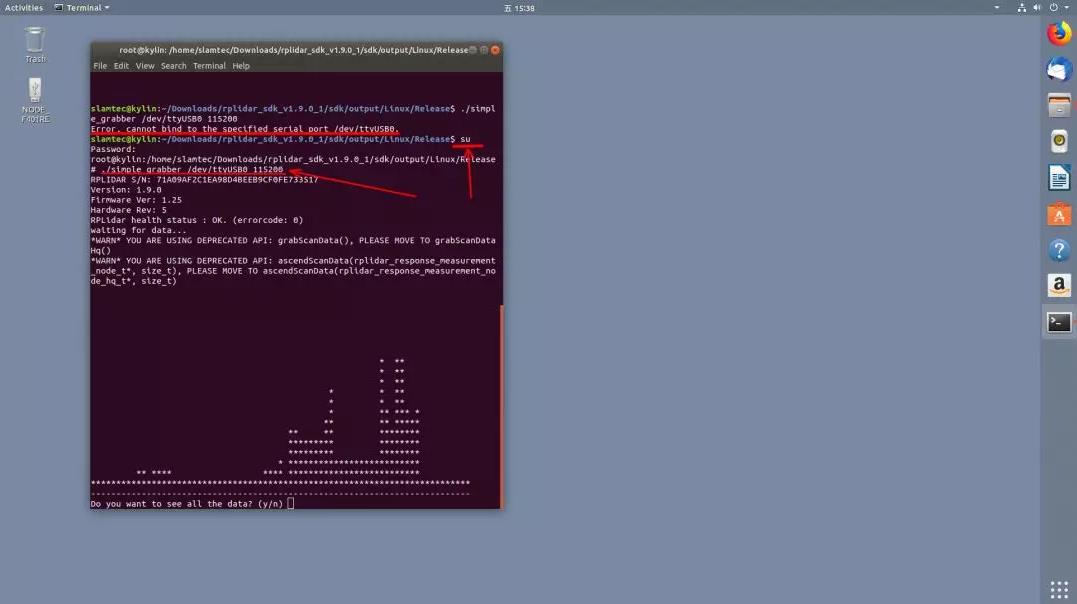
Task: Open the NODE F401RE drive icon
Action: (35, 100)
